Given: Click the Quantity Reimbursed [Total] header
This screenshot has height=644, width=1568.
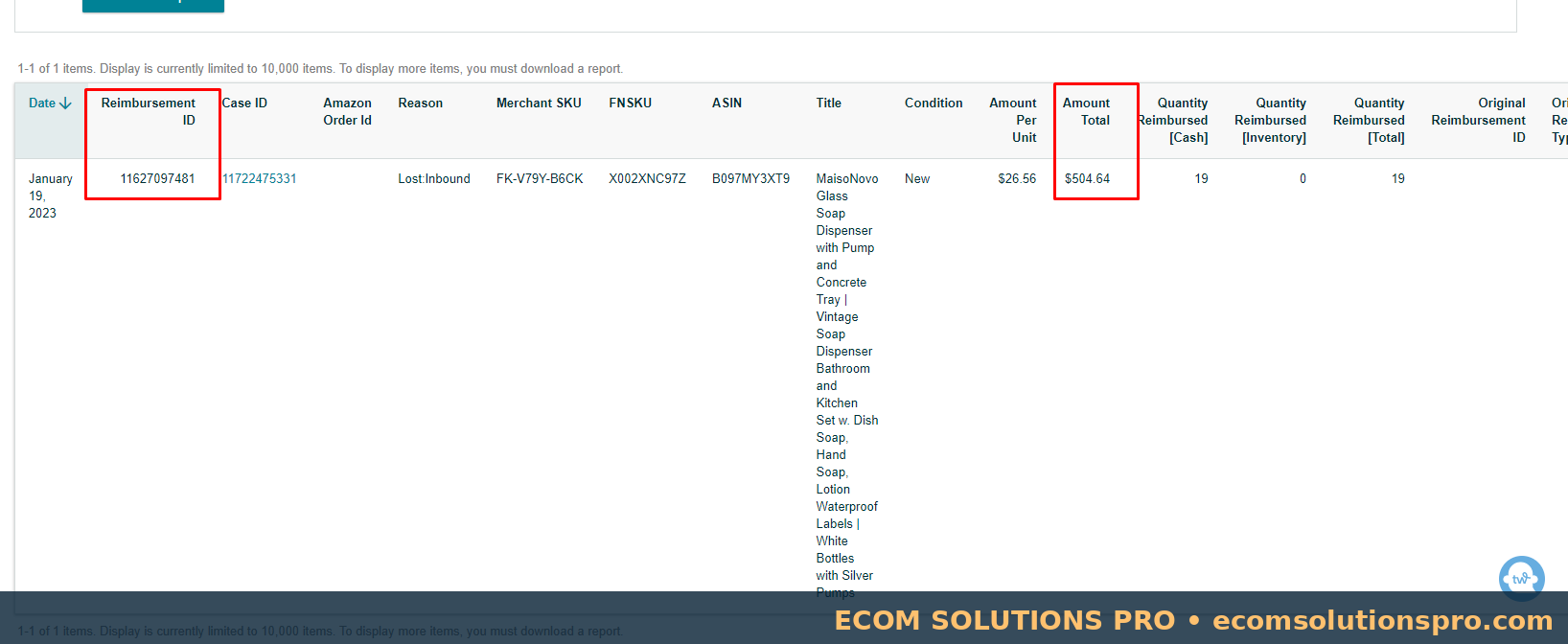Looking at the screenshot, I should 1369,120.
